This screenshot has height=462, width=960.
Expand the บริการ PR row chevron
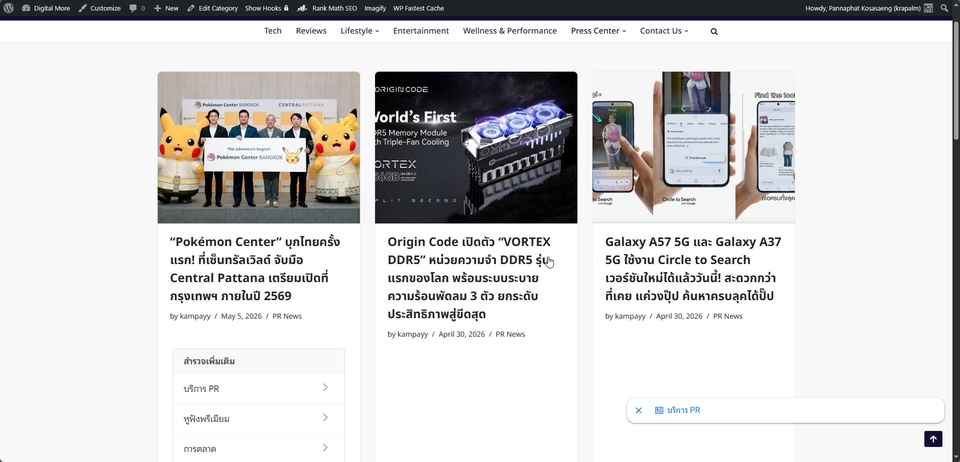(325, 387)
